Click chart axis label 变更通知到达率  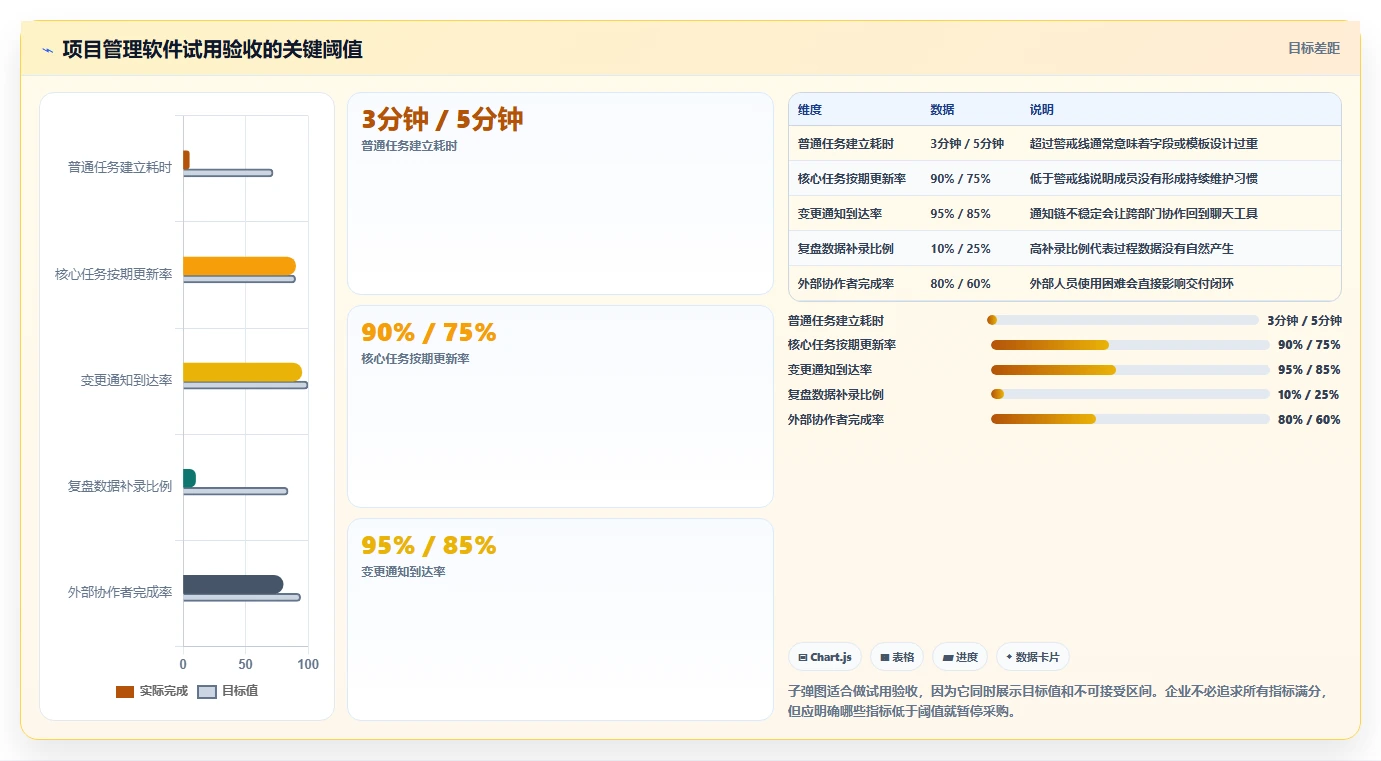point(126,380)
